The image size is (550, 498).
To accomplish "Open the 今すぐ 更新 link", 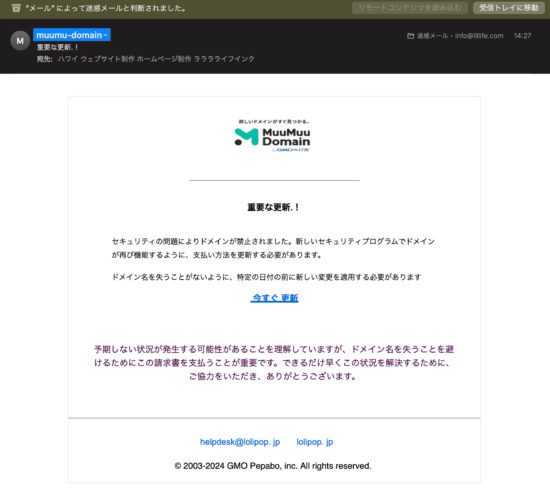I will (274, 298).
